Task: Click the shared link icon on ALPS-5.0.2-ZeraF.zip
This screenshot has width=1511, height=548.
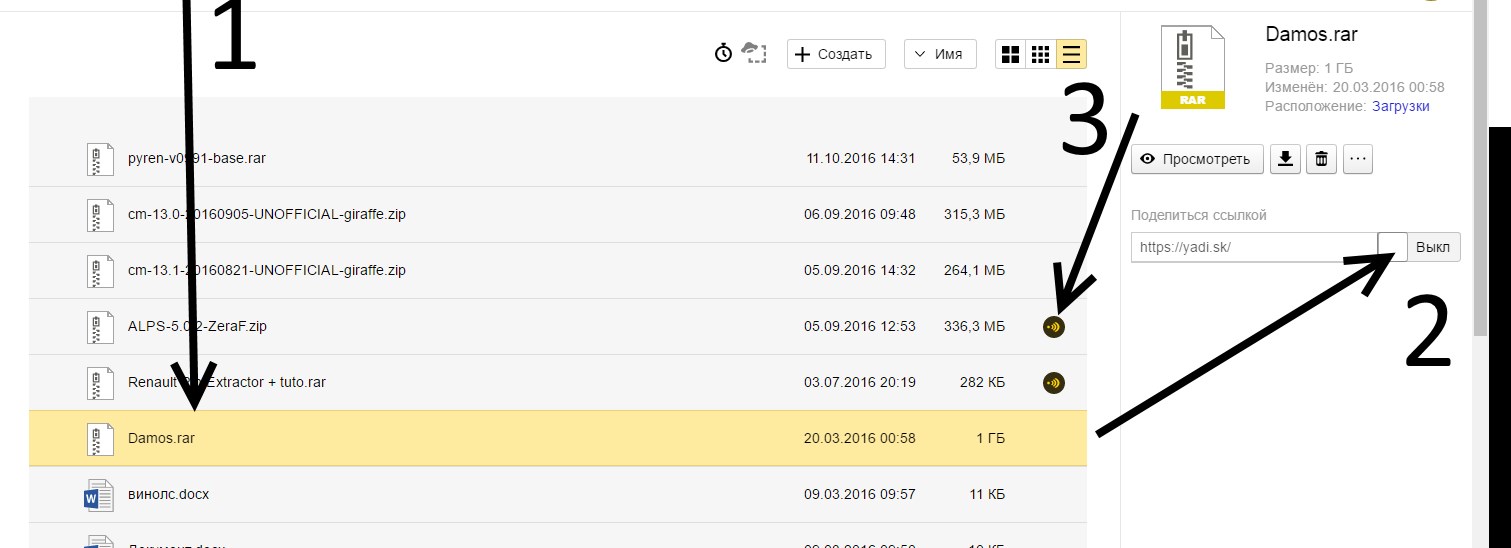Action: (1053, 326)
